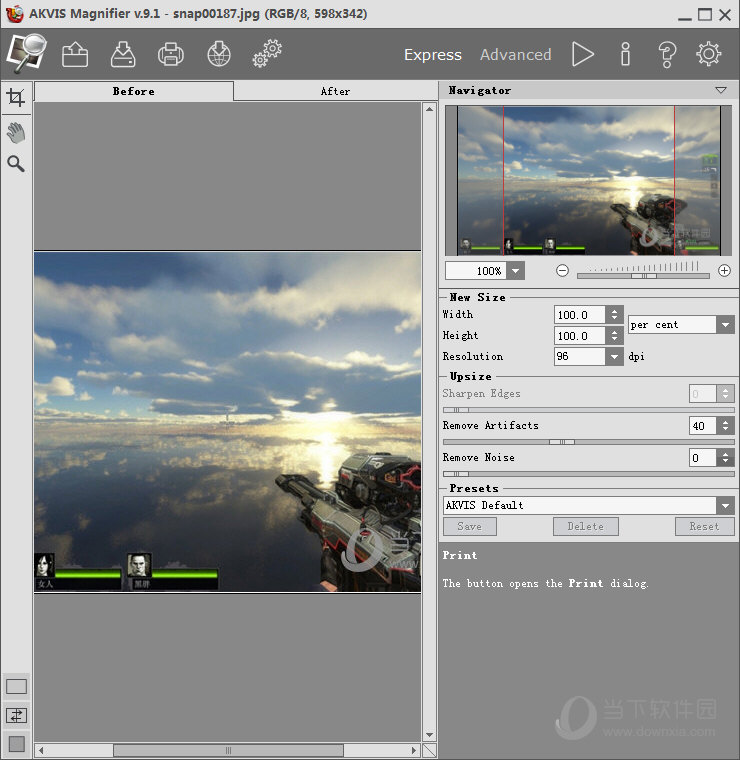Image resolution: width=740 pixels, height=761 pixels.
Task: Switch to Express mode
Action: click(x=433, y=54)
